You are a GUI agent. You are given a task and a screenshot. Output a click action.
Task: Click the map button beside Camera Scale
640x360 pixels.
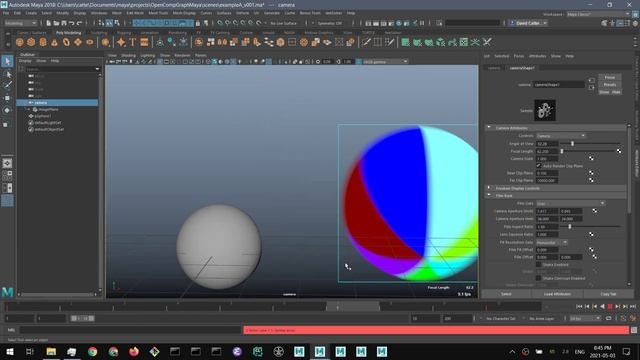coord(591,158)
